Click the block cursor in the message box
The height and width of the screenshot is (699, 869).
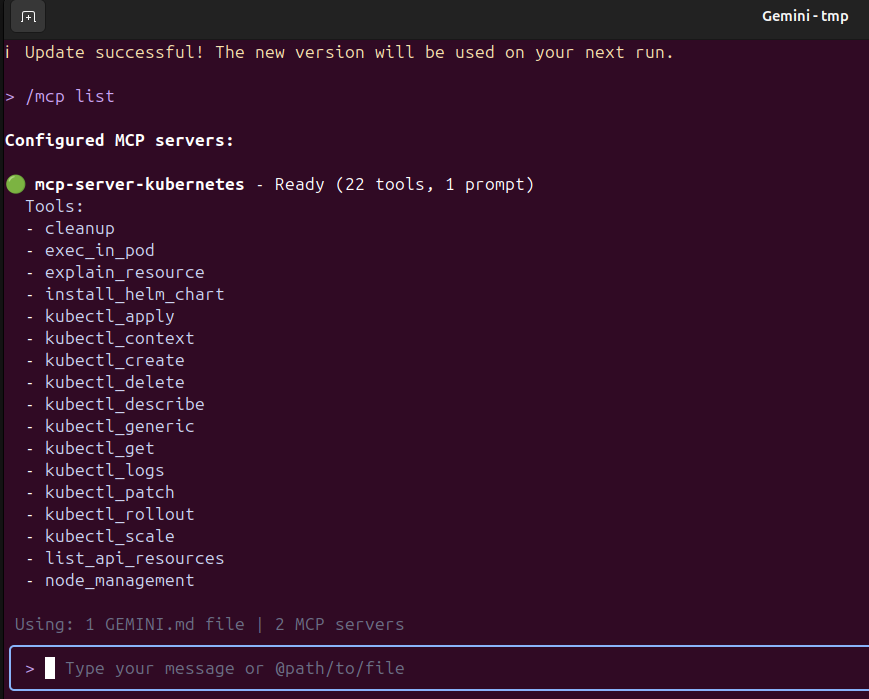pyautogui.click(x=50, y=668)
